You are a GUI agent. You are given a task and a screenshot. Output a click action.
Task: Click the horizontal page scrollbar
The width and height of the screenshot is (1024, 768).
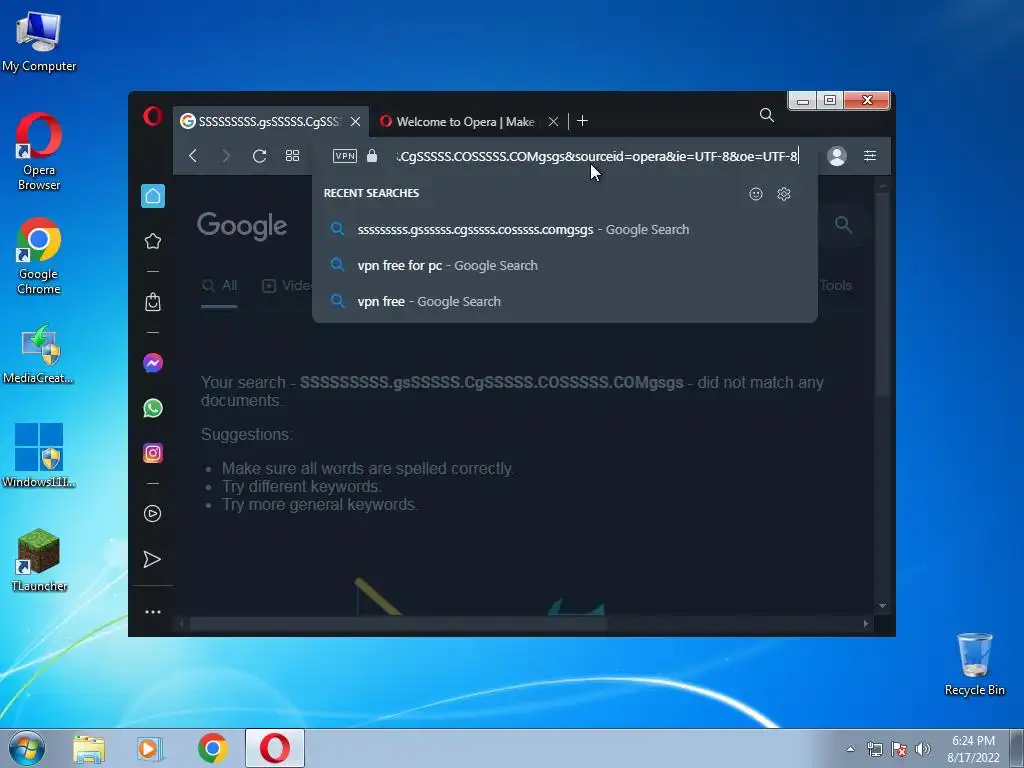pos(398,624)
